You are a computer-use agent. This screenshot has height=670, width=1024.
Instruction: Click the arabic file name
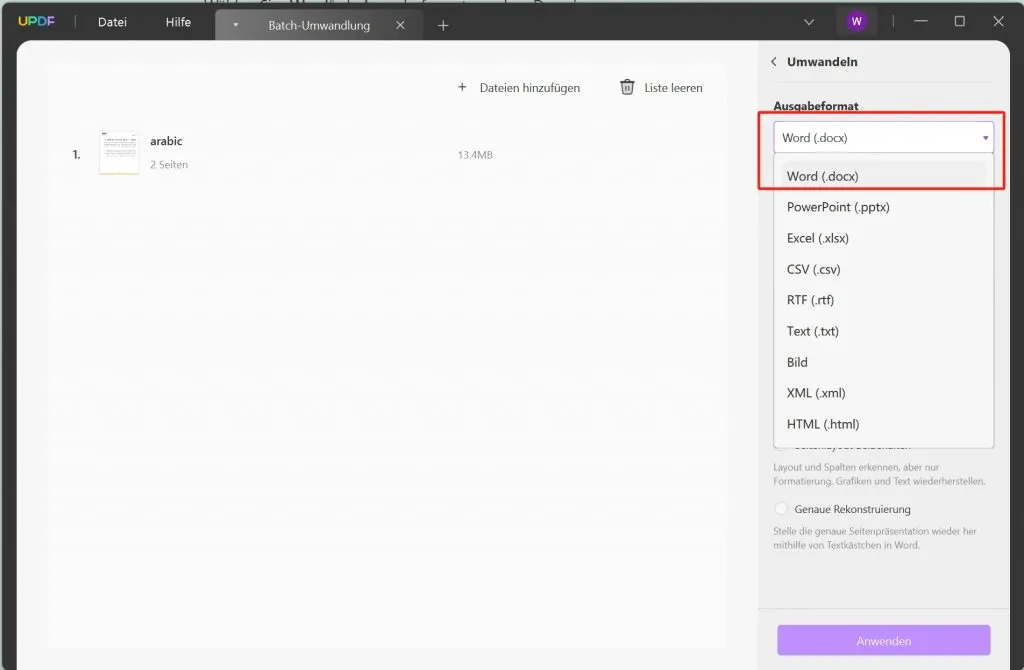coord(166,141)
